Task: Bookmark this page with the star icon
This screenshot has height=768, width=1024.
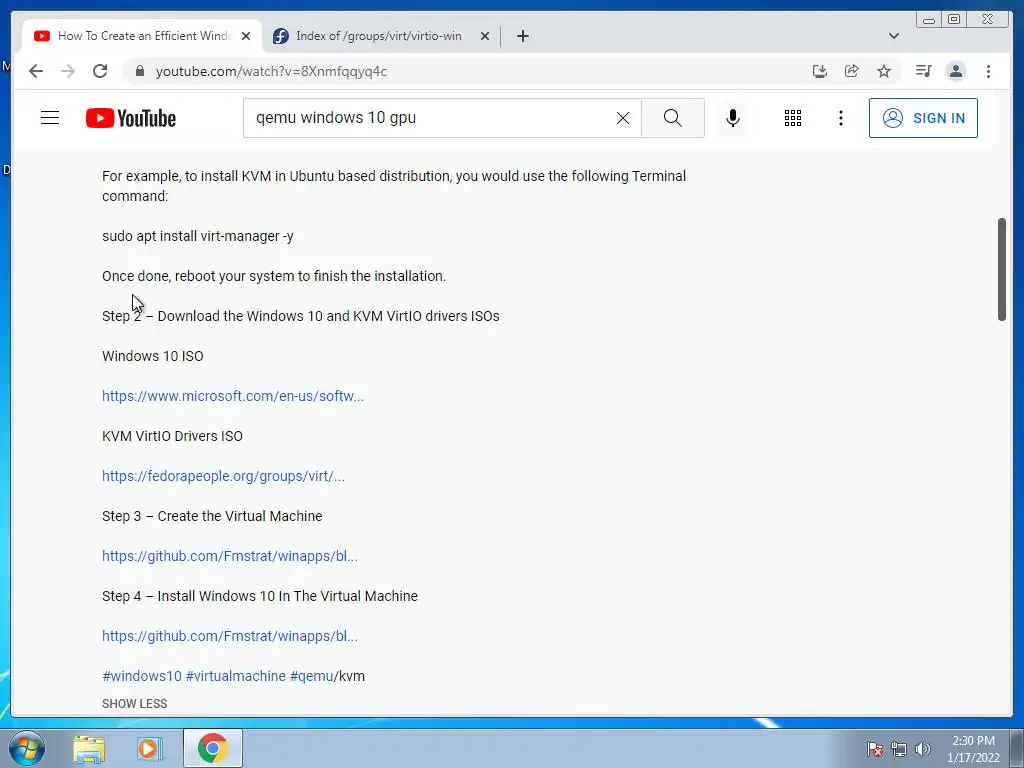Action: tap(884, 71)
